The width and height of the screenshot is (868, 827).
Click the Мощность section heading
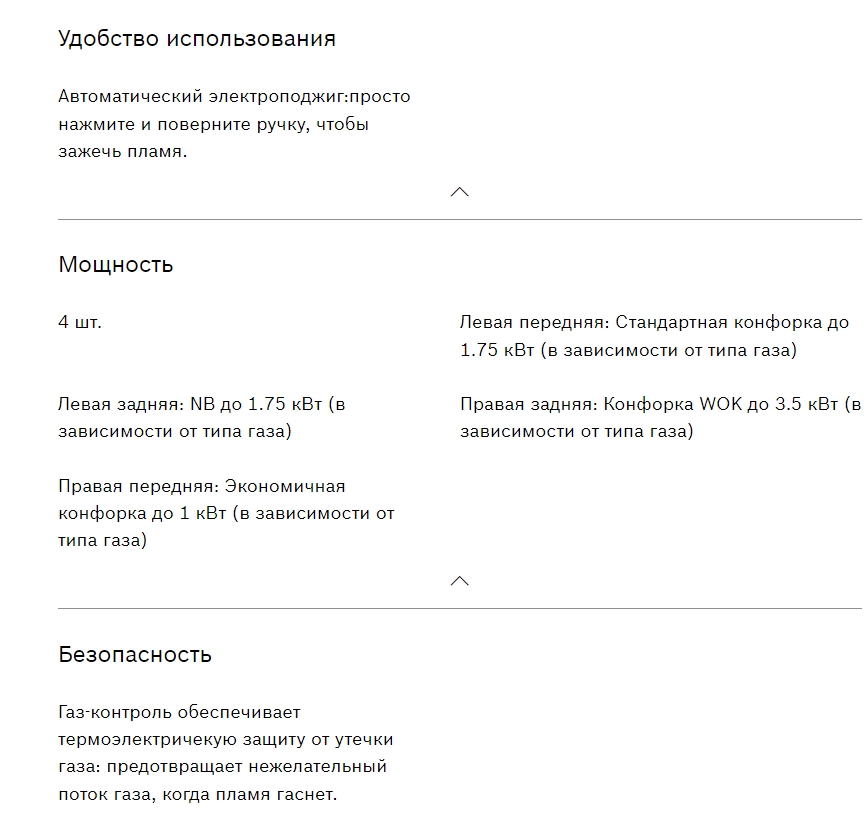click(x=116, y=265)
